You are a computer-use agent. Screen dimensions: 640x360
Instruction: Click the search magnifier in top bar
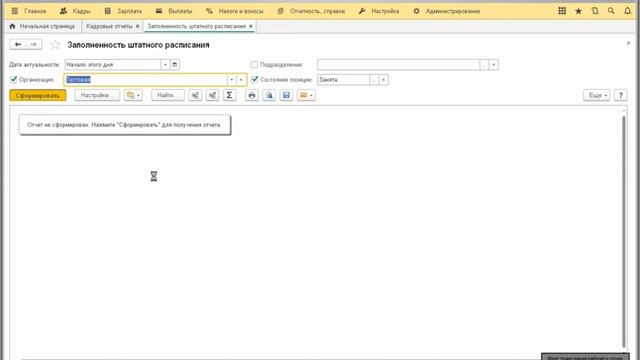pyautogui.click(x=611, y=11)
